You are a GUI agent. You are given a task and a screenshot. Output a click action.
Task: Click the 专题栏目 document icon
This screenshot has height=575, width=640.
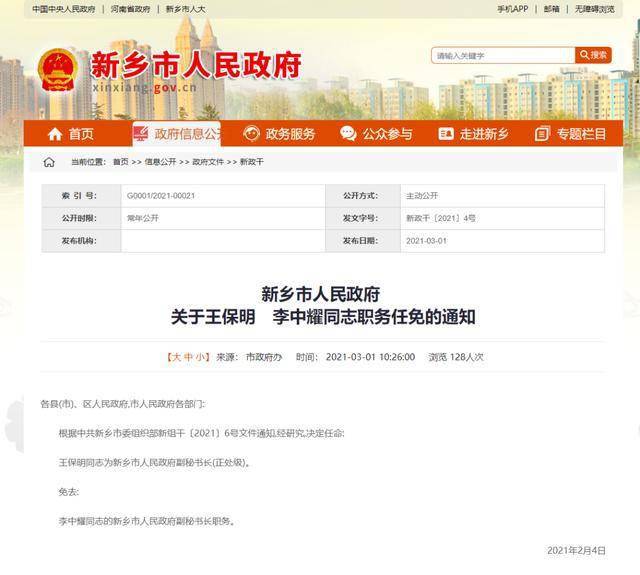click(543, 134)
